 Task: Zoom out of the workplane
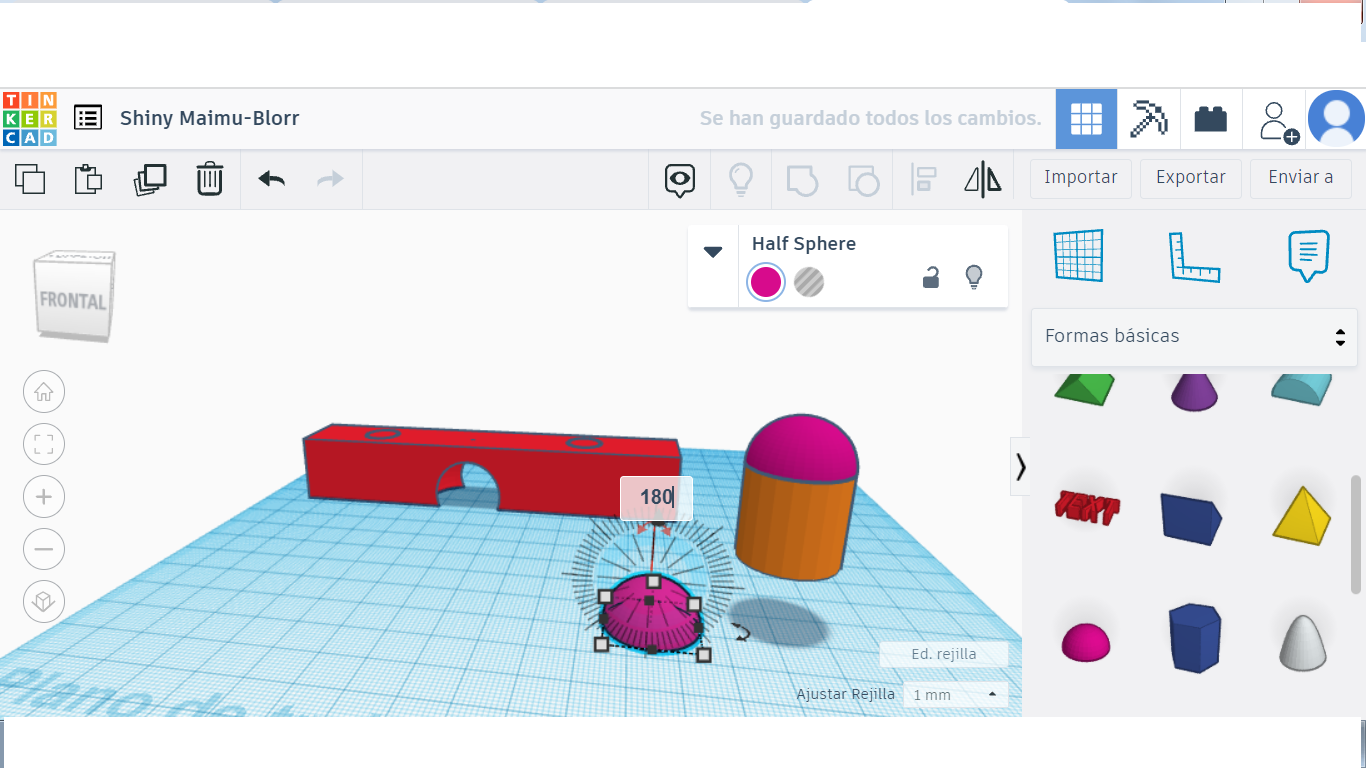[x=44, y=549]
